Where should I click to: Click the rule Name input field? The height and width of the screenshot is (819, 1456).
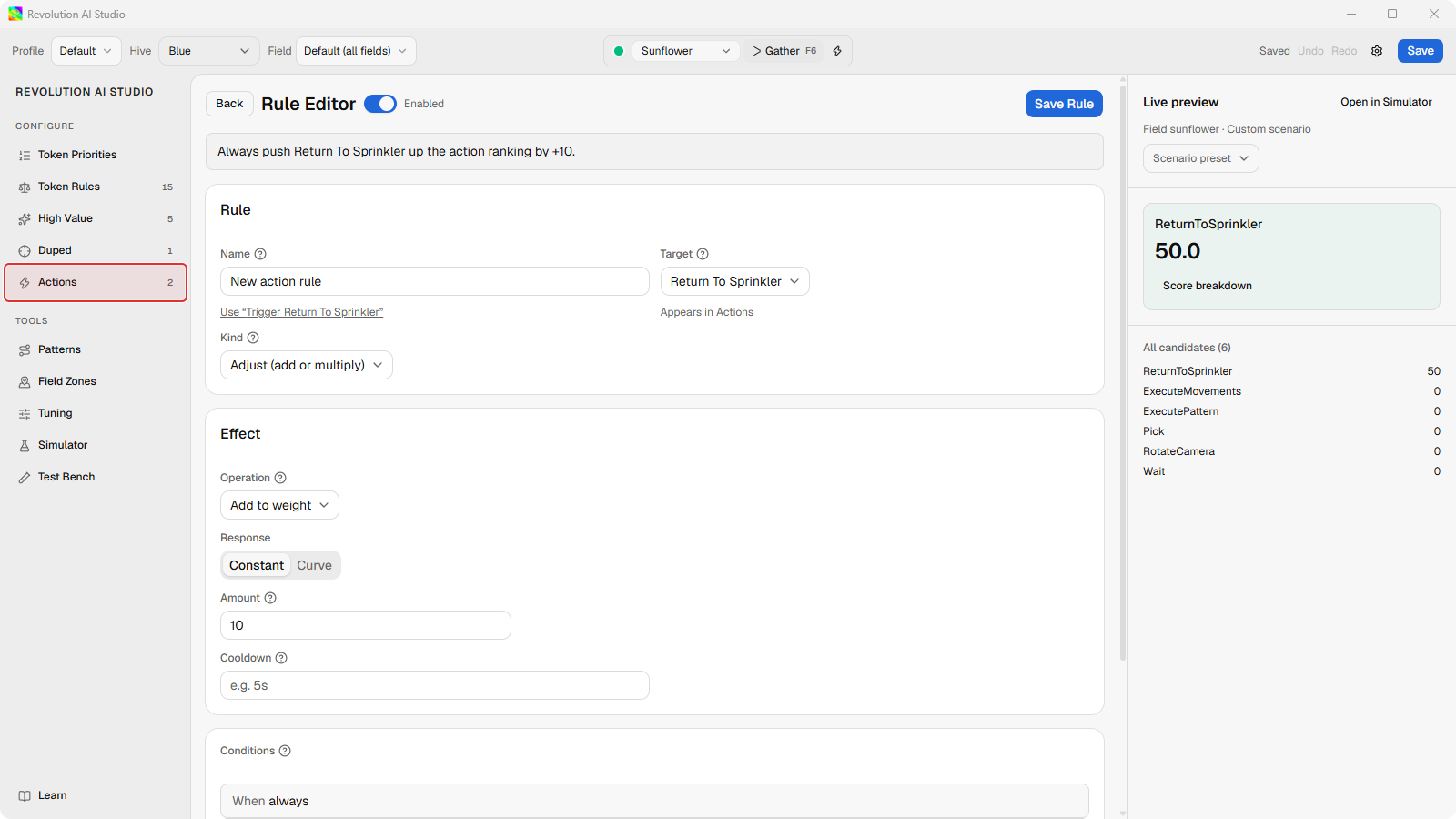click(435, 281)
